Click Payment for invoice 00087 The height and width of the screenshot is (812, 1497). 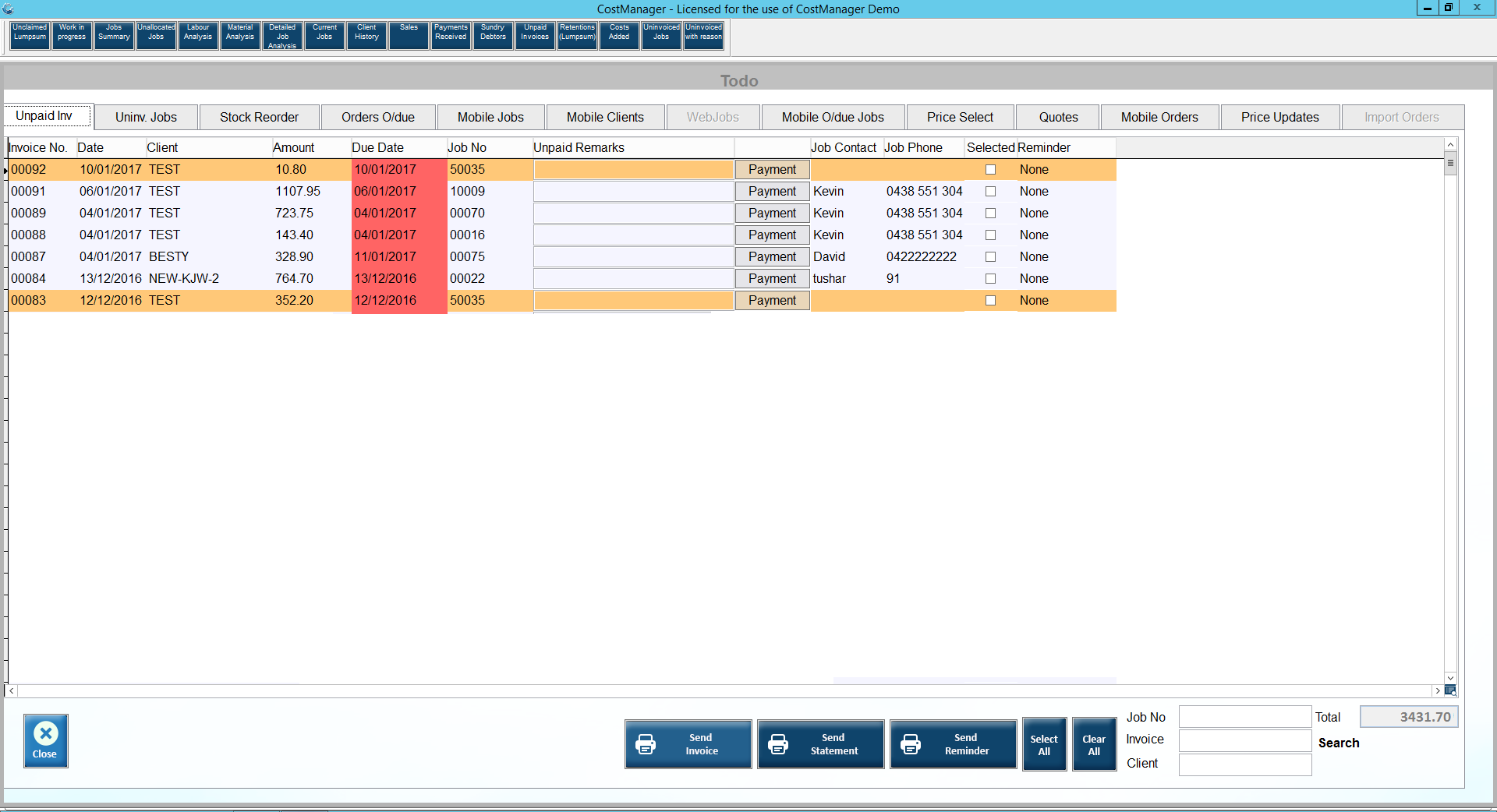[x=773, y=257]
